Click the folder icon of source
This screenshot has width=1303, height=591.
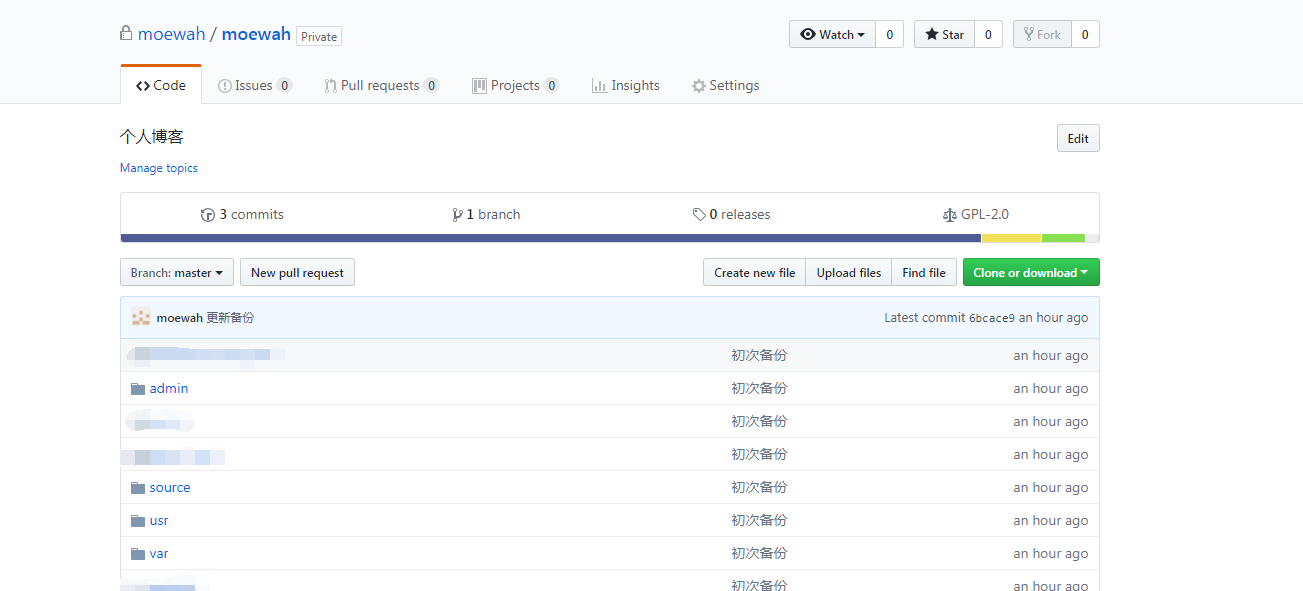point(138,487)
